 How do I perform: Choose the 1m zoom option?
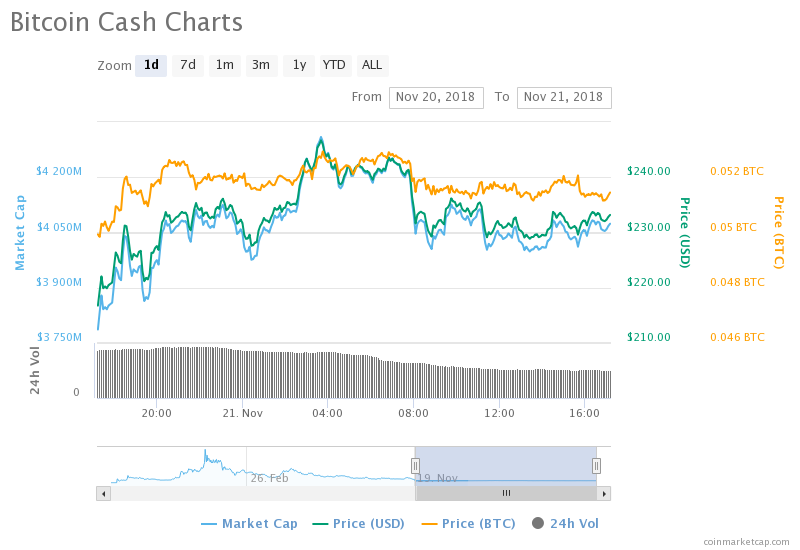point(224,65)
